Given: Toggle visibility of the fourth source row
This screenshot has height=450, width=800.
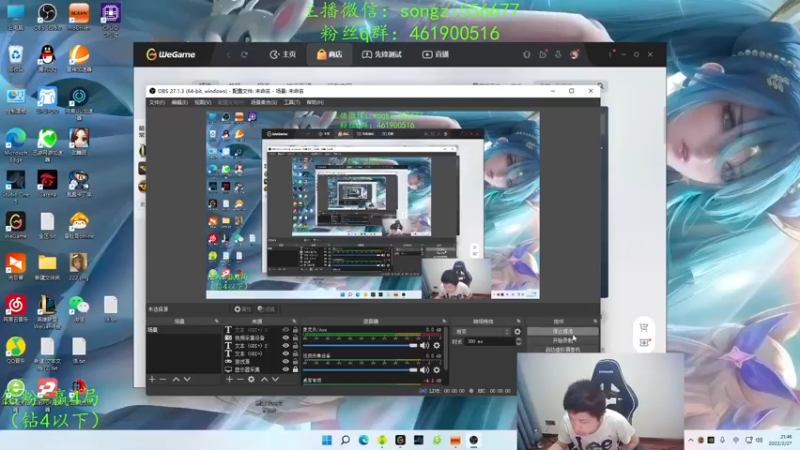Looking at the screenshot, I should click(286, 354).
